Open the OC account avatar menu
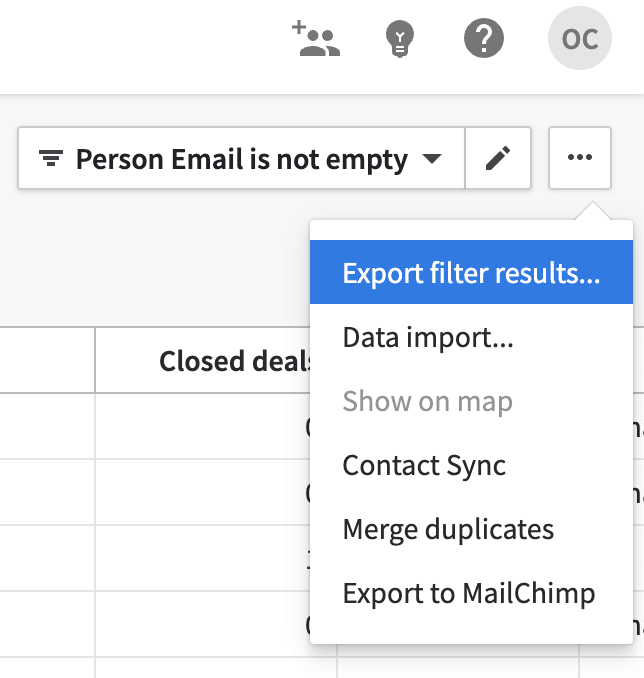644x678 pixels. click(x=580, y=39)
